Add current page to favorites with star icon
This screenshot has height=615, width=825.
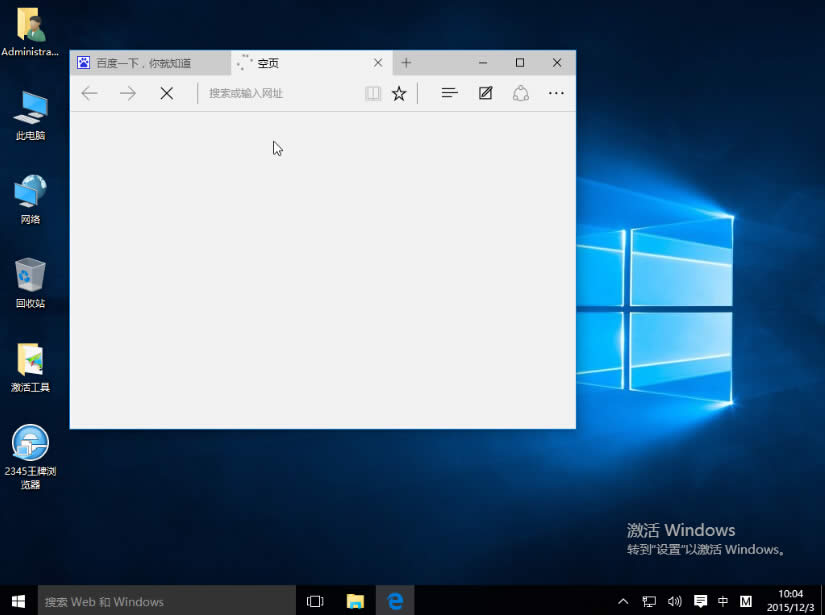tap(398, 92)
